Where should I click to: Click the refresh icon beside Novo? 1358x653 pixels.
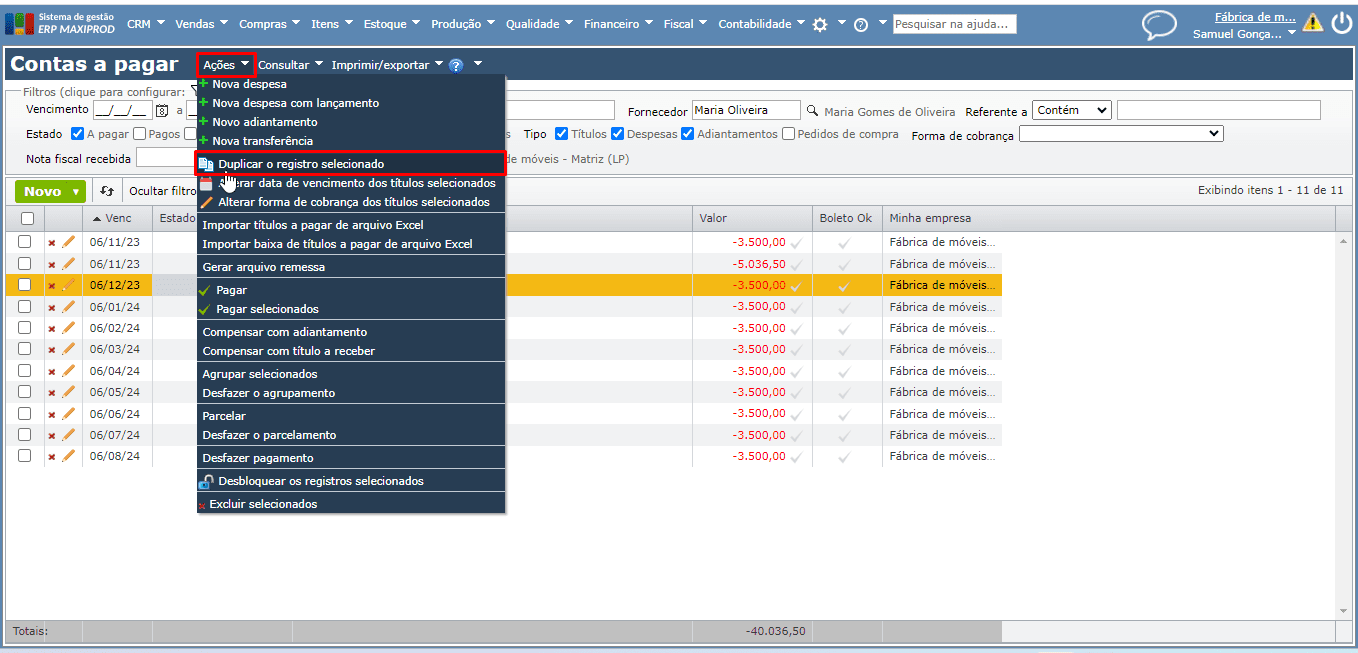(107, 191)
